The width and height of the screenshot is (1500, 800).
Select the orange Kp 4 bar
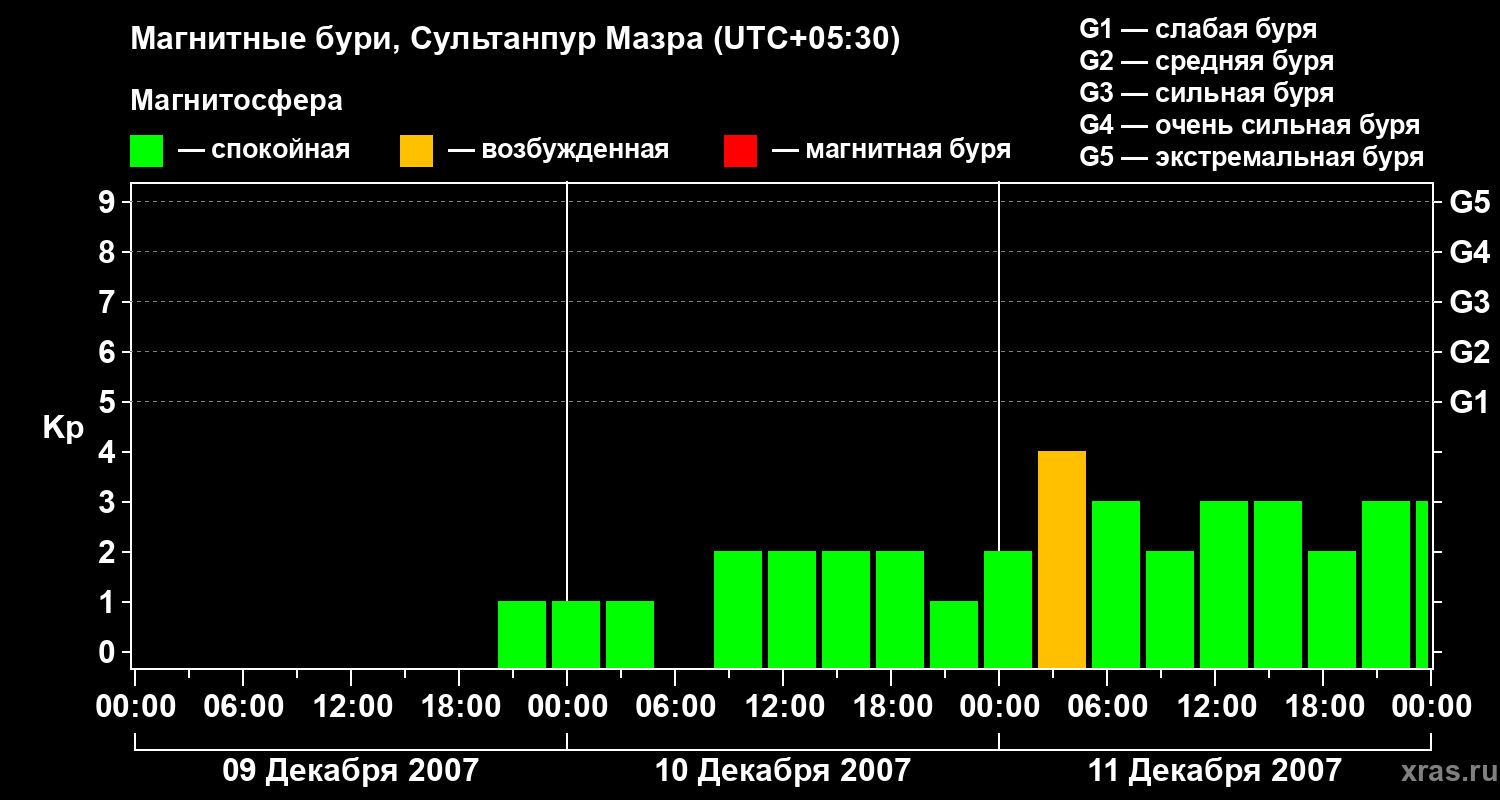[x=1062, y=560]
